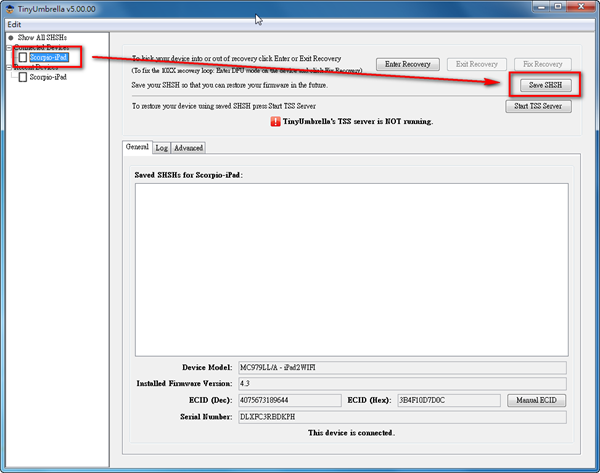
Task: Click the Enter Recovery button
Action: (x=408, y=64)
